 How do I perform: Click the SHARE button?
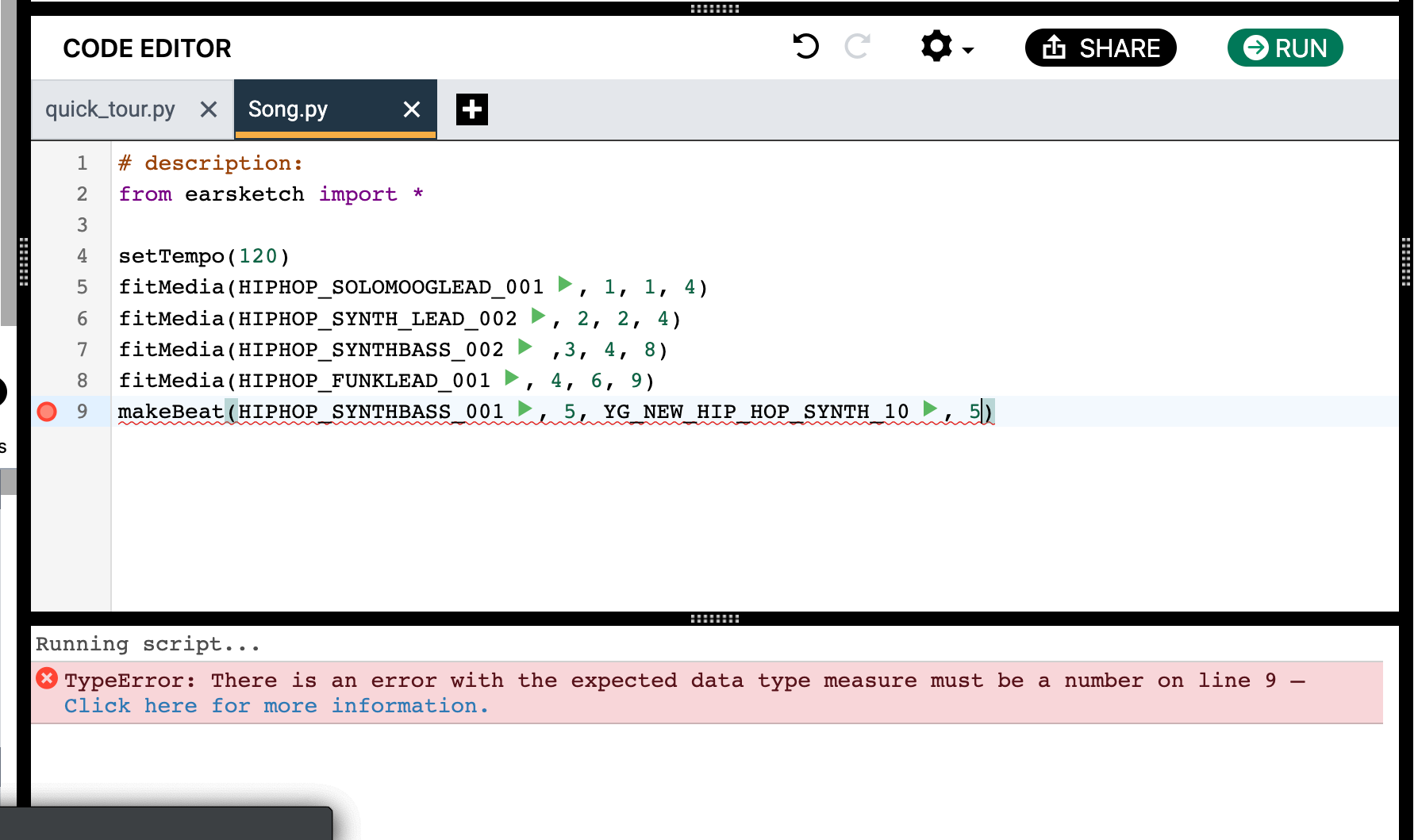tap(1101, 48)
